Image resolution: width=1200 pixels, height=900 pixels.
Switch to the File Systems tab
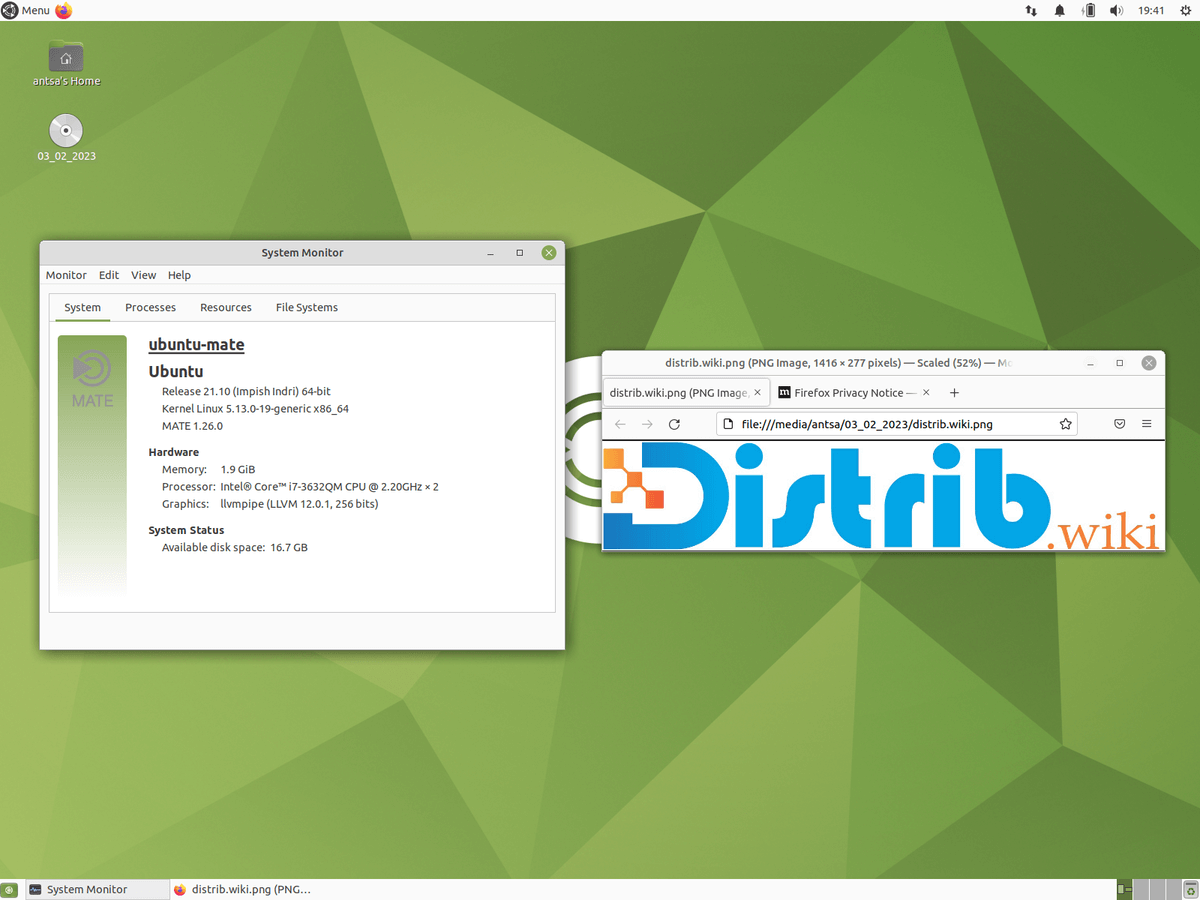[307, 308]
